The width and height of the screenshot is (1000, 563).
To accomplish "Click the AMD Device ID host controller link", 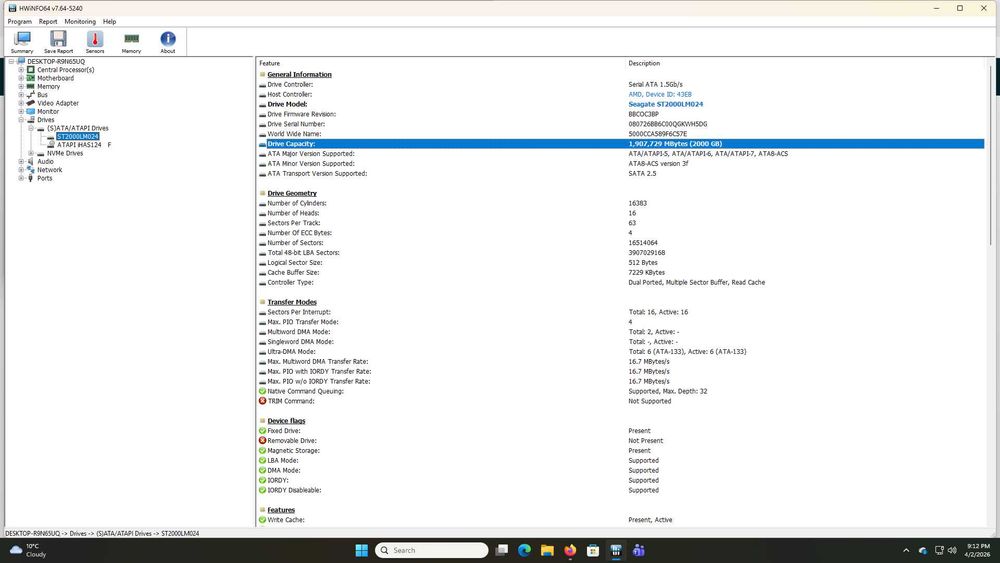I will tap(659, 94).
